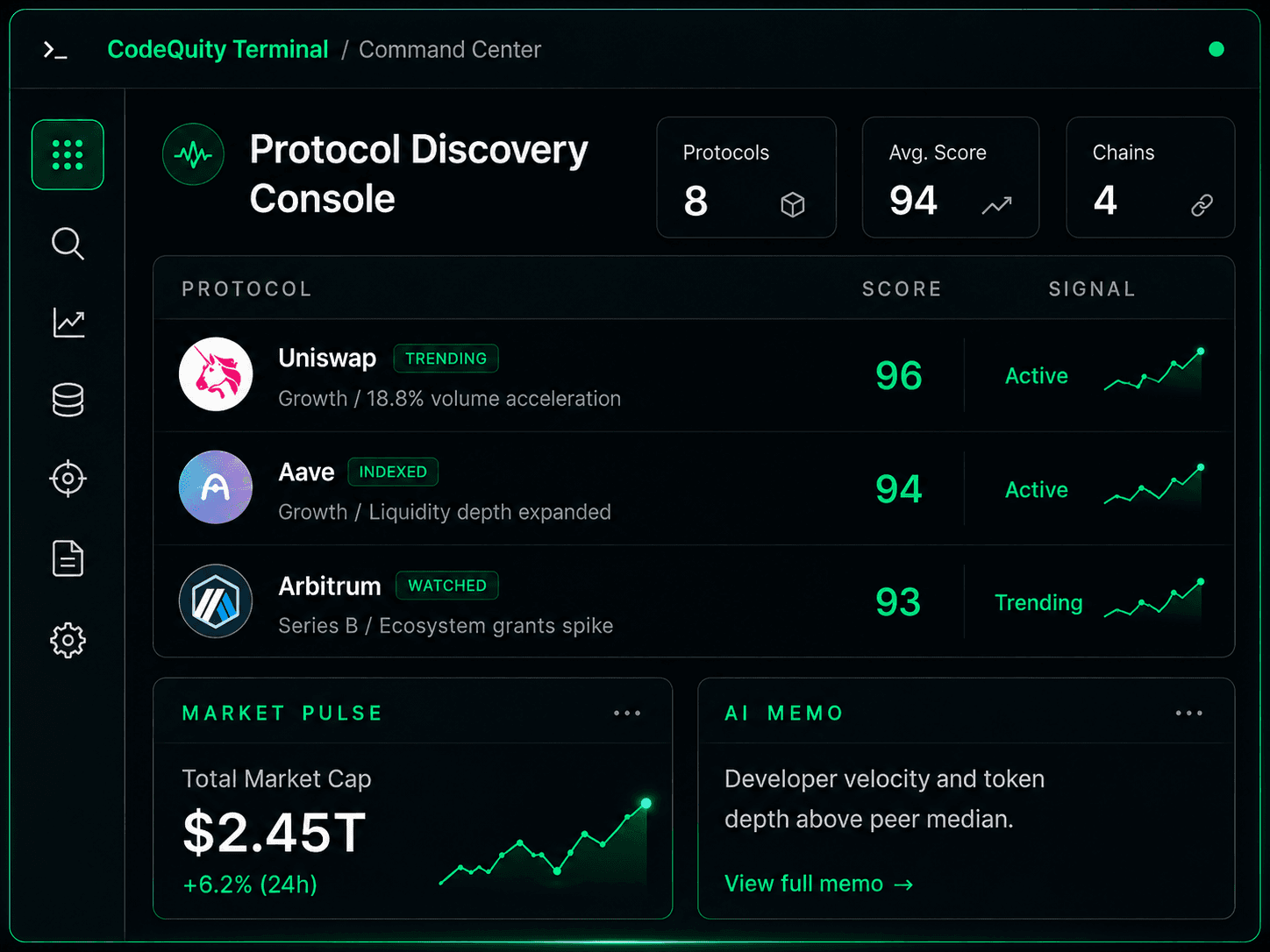Click the Protocols count 8
This screenshot has height=952, width=1270.
click(696, 202)
